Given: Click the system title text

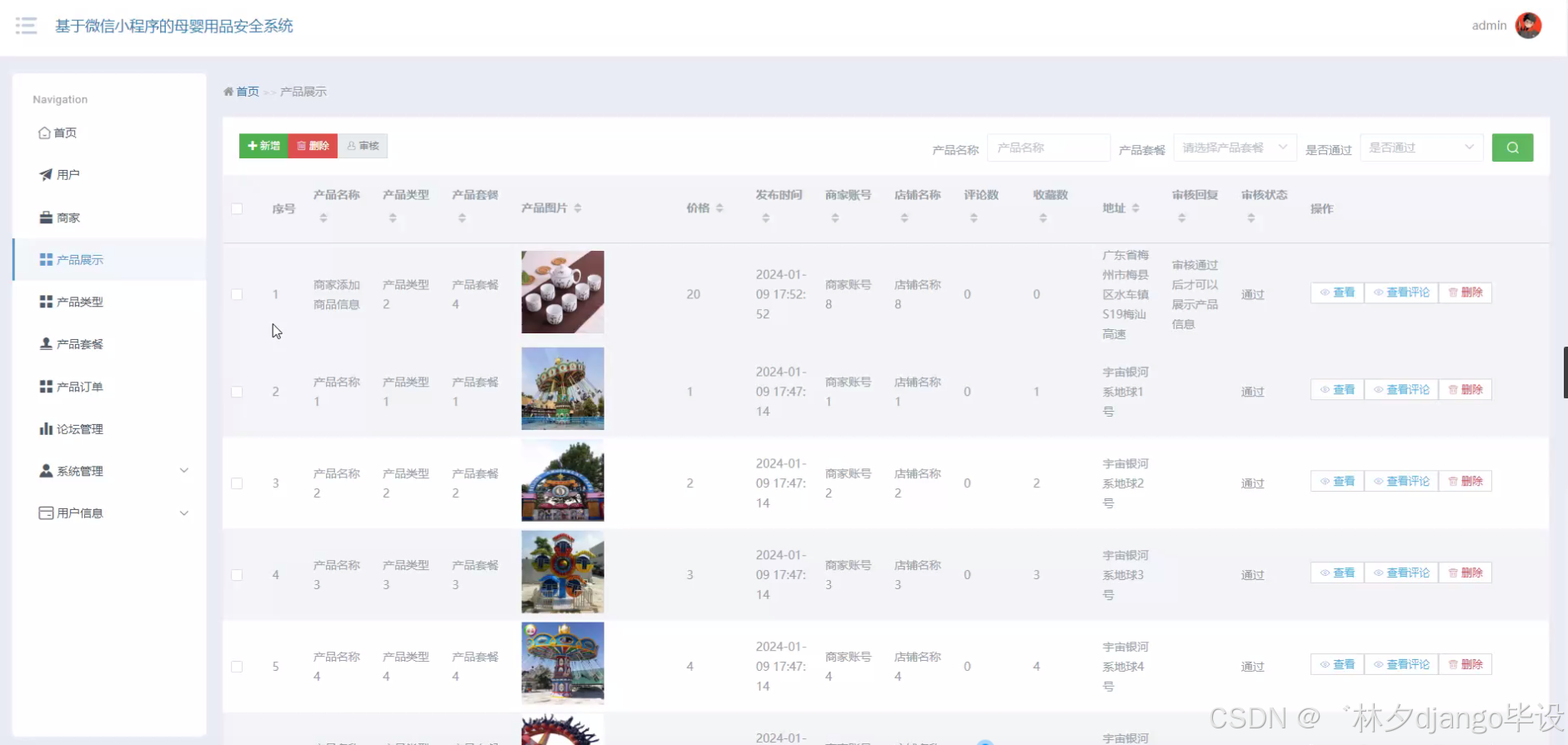Looking at the screenshot, I should pyautogui.click(x=174, y=26).
